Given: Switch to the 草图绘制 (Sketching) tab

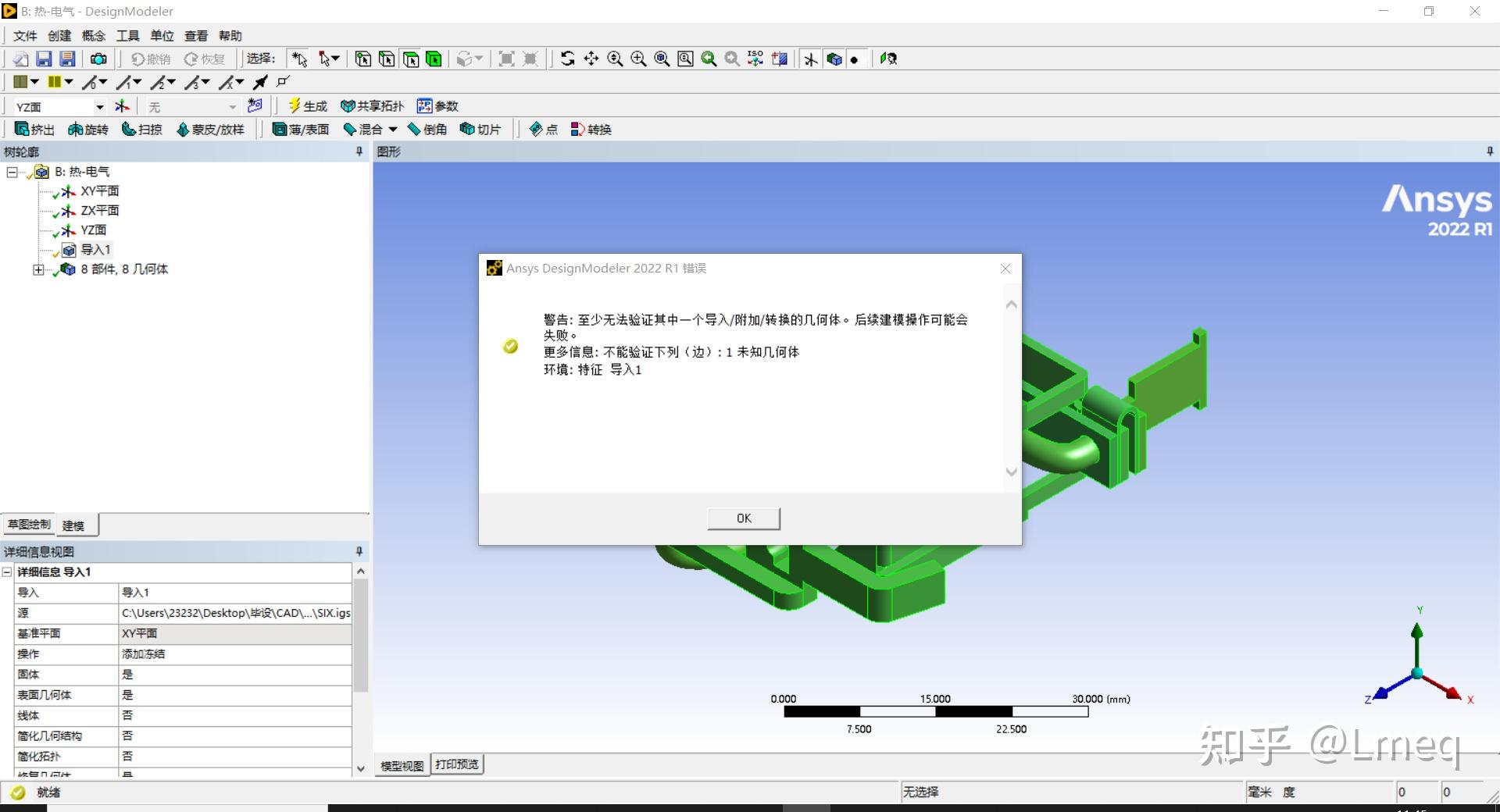Looking at the screenshot, I should (29, 524).
